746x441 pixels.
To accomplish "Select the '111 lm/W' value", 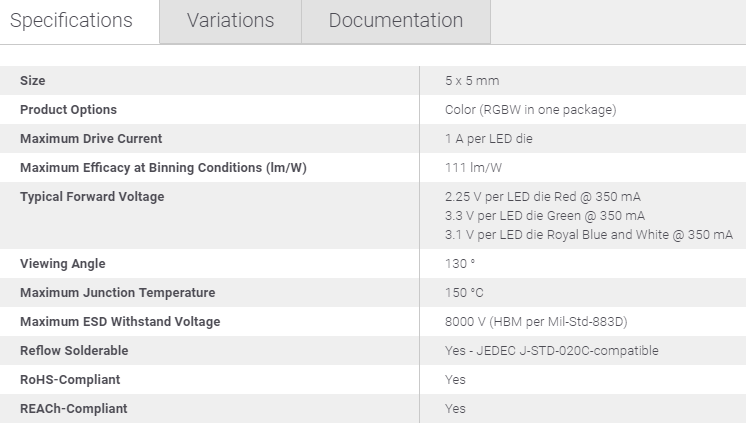I will 473,168.
